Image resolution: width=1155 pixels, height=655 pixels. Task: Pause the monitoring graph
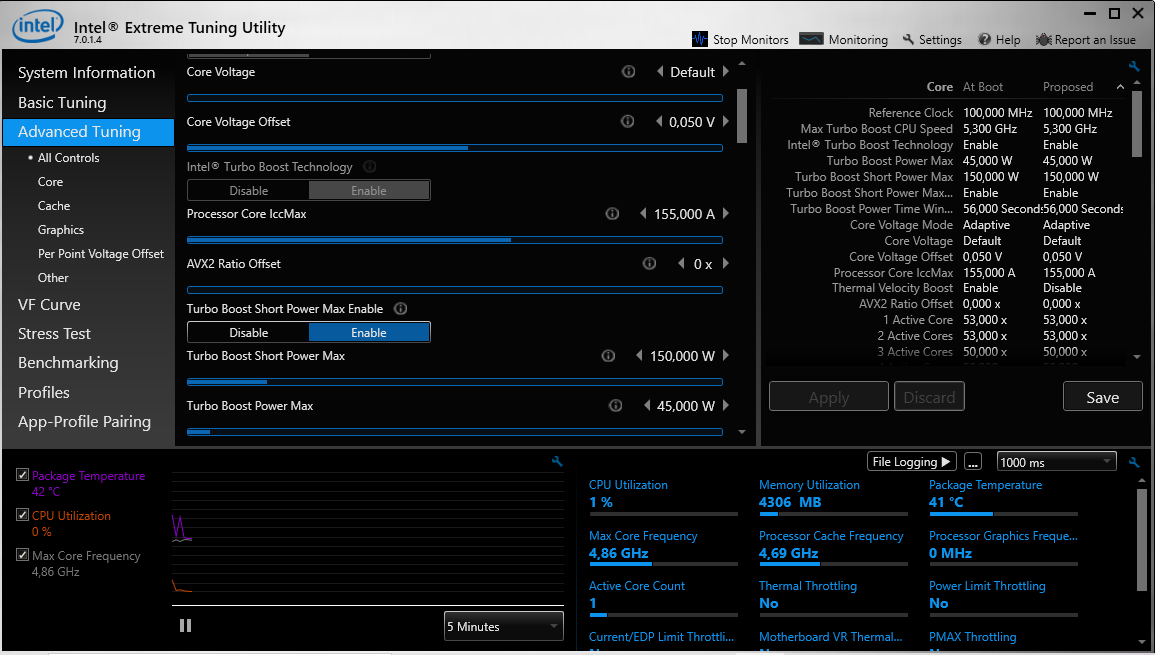click(186, 626)
